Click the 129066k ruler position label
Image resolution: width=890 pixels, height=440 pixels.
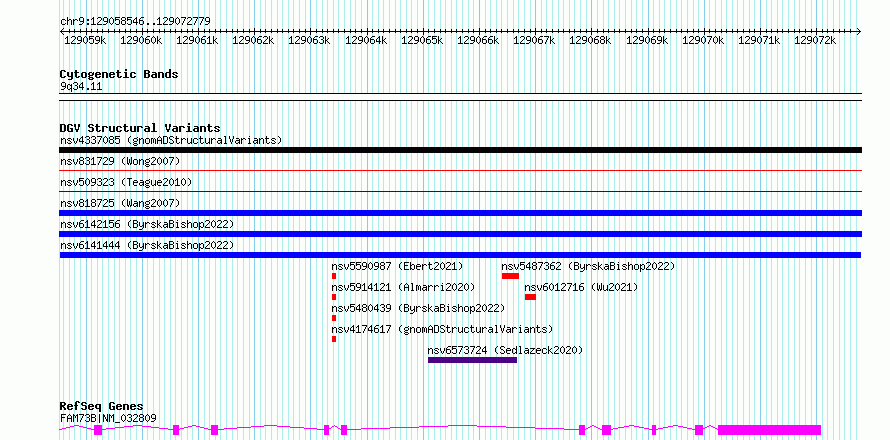click(478, 40)
